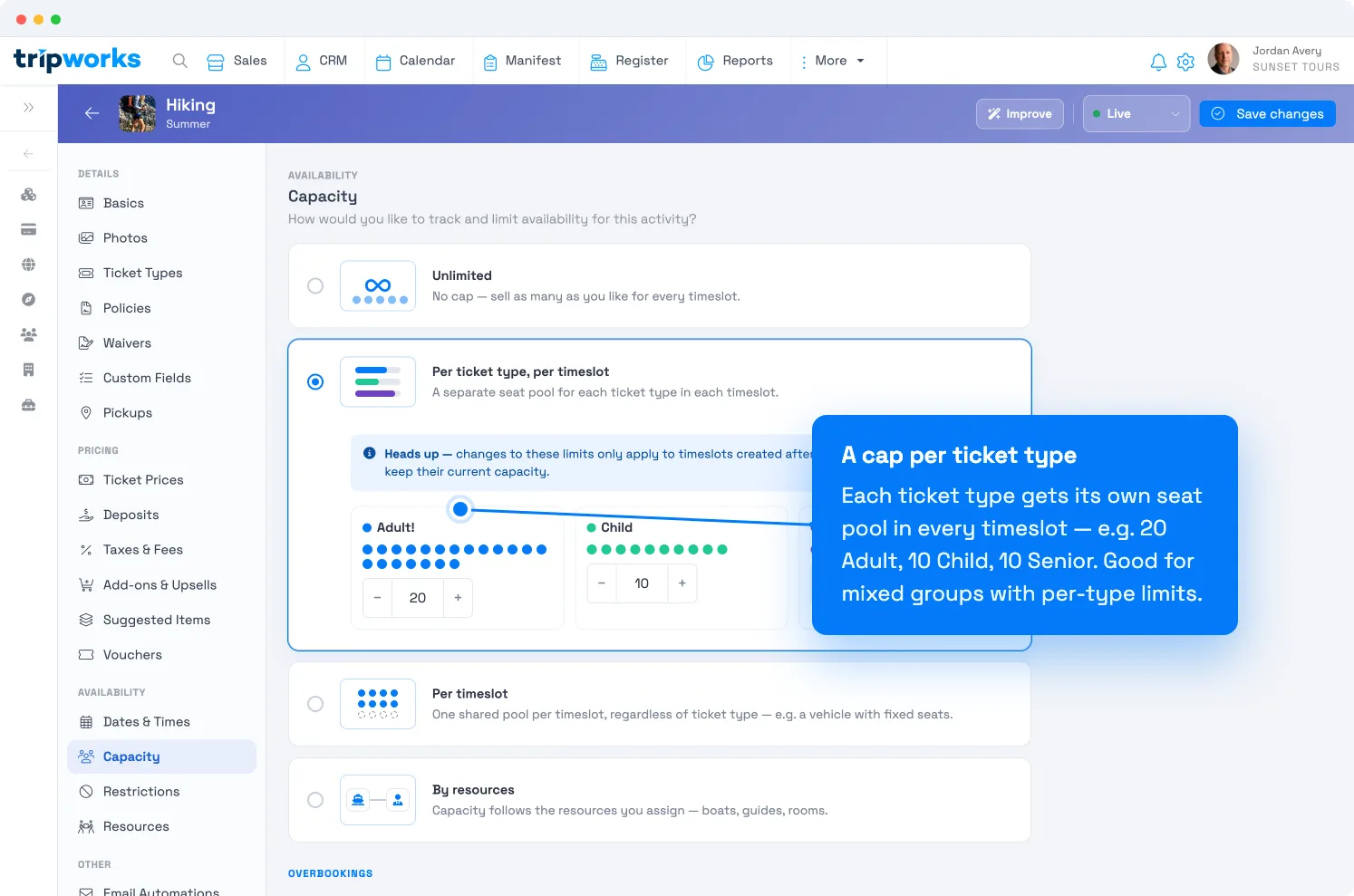Open the cubes icon in left rail
The height and width of the screenshot is (896, 1354).
coord(29,194)
